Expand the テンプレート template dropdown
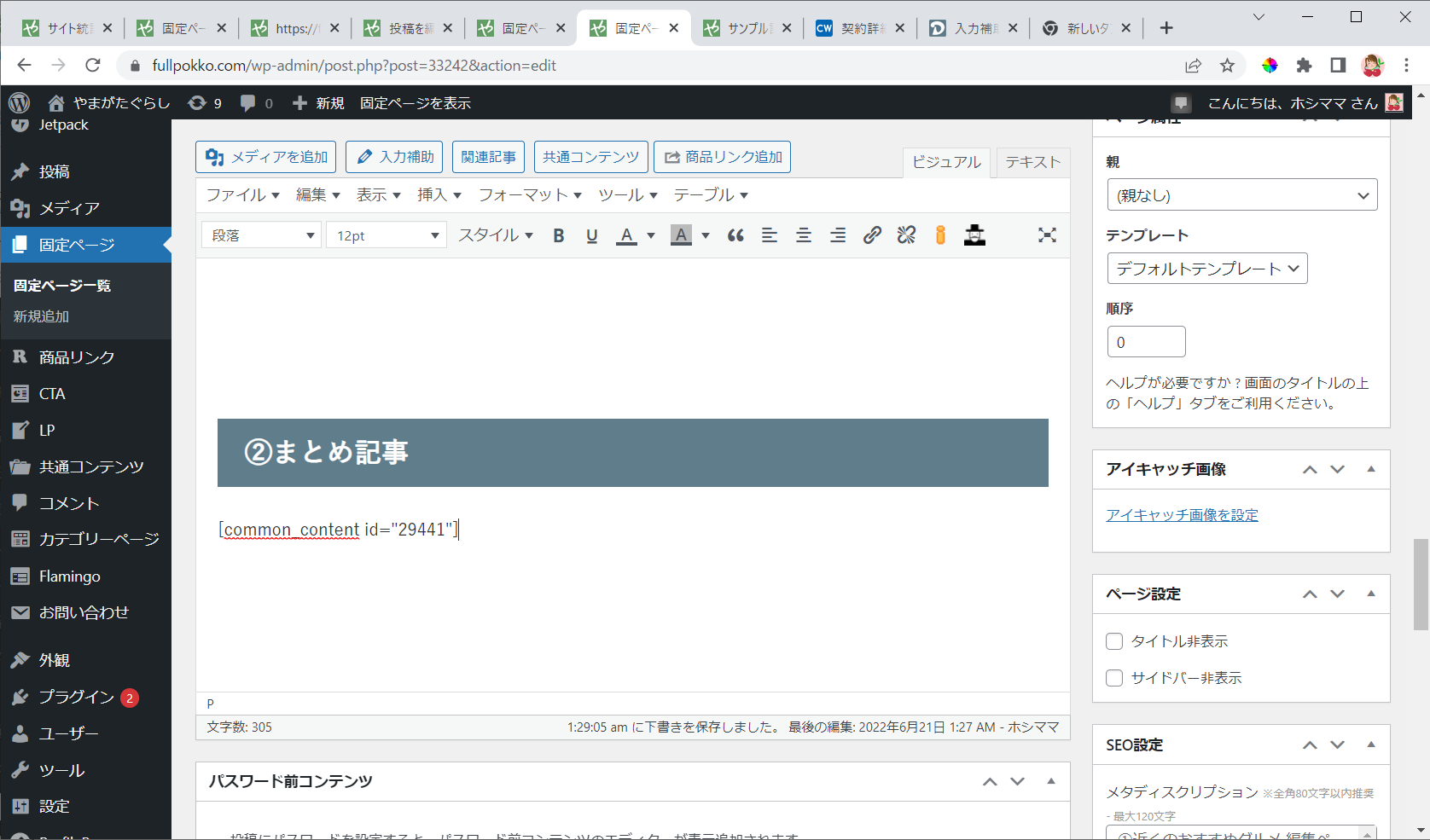The height and width of the screenshot is (840, 1430). (1206, 269)
